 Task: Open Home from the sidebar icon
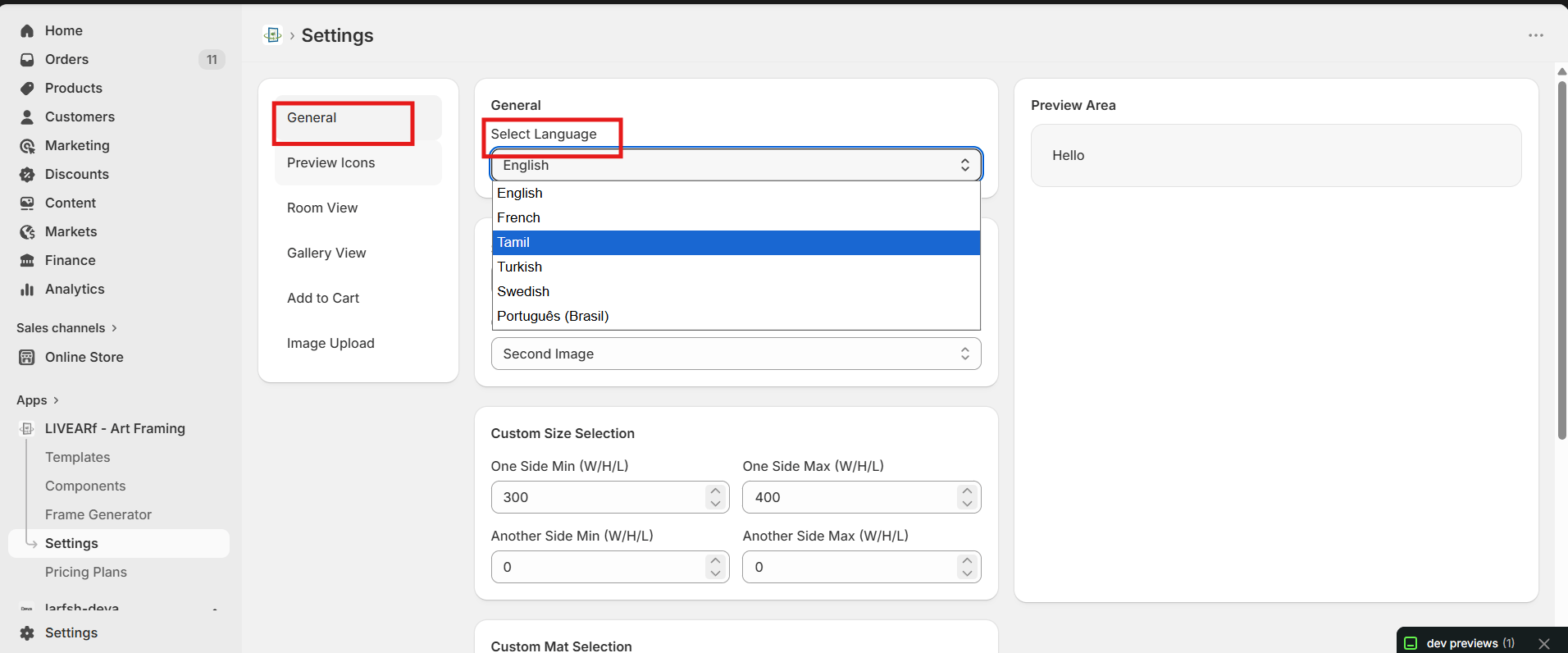coord(27,31)
